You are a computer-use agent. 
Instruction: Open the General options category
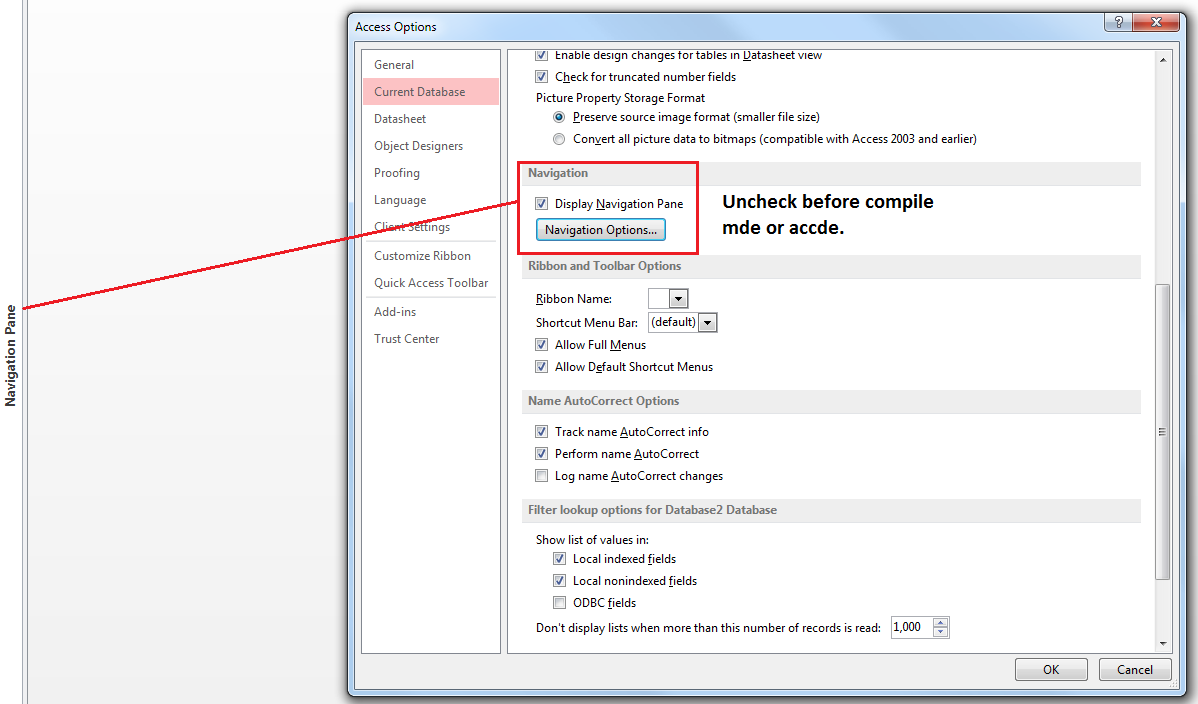pos(431,65)
